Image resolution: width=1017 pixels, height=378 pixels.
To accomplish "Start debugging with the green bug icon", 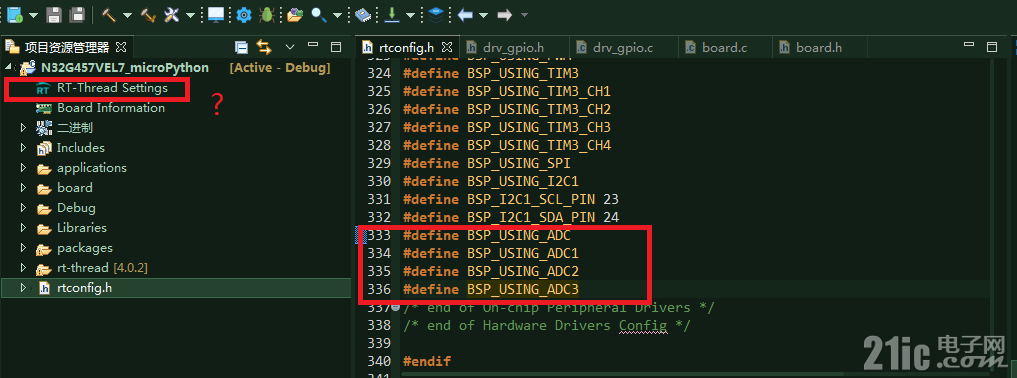I will pyautogui.click(x=266, y=14).
